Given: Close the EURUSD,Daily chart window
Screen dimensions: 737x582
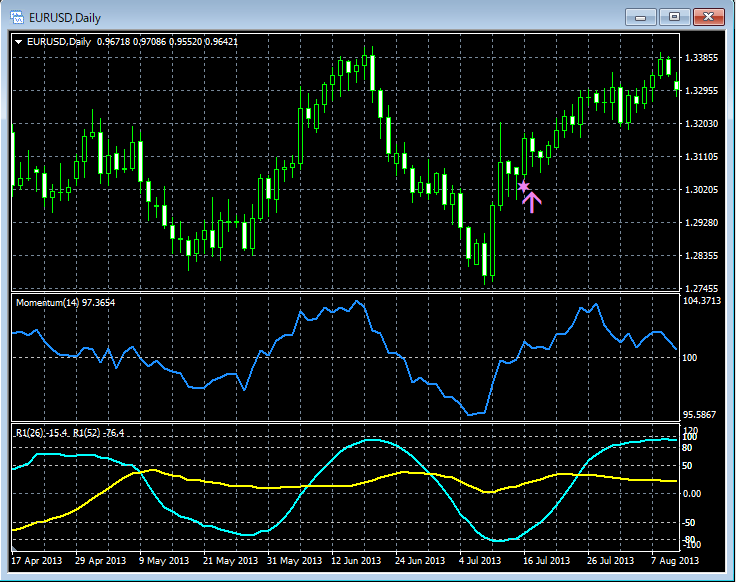Looking at the screenshot, I should pos(711,16).
